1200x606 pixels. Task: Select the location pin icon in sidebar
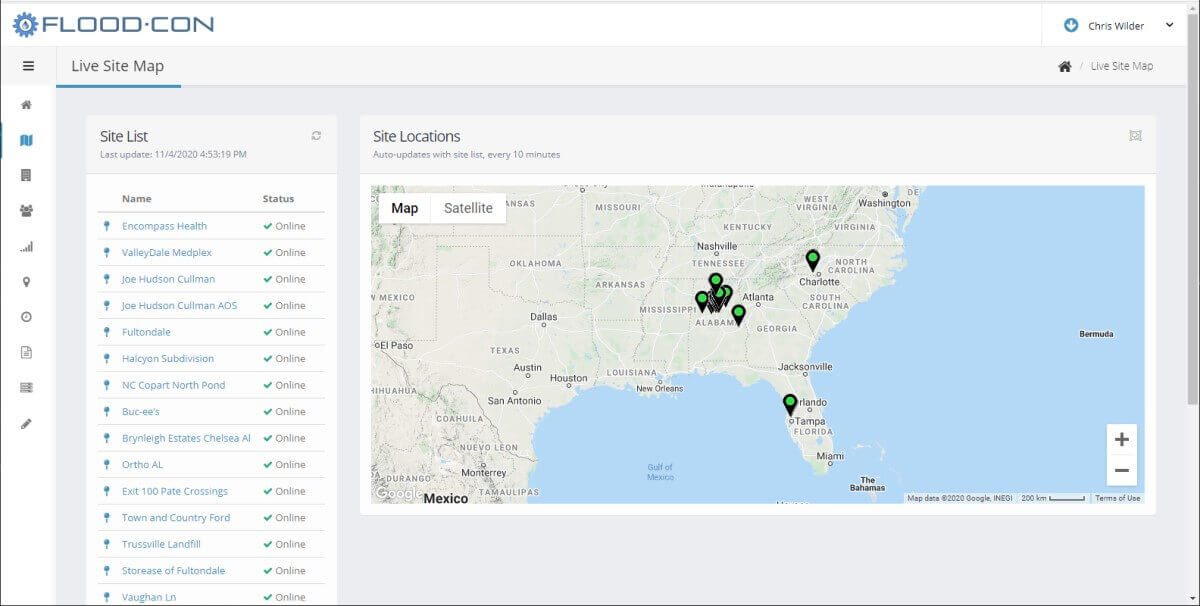[27, 282]
